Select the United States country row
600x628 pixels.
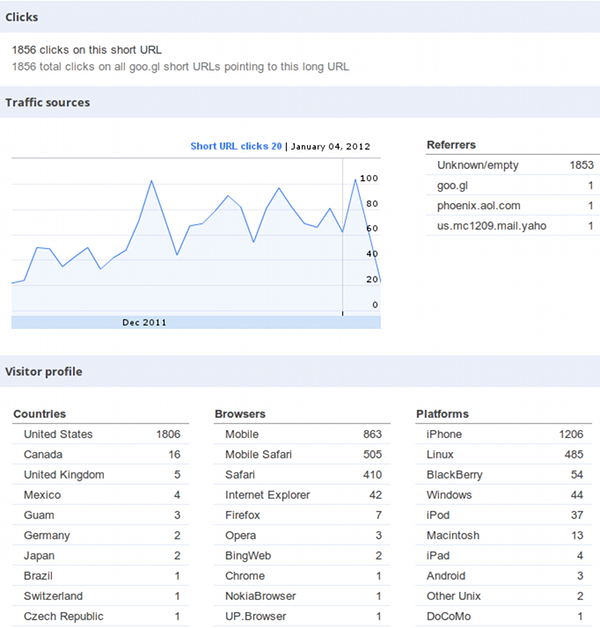(101, 434)
